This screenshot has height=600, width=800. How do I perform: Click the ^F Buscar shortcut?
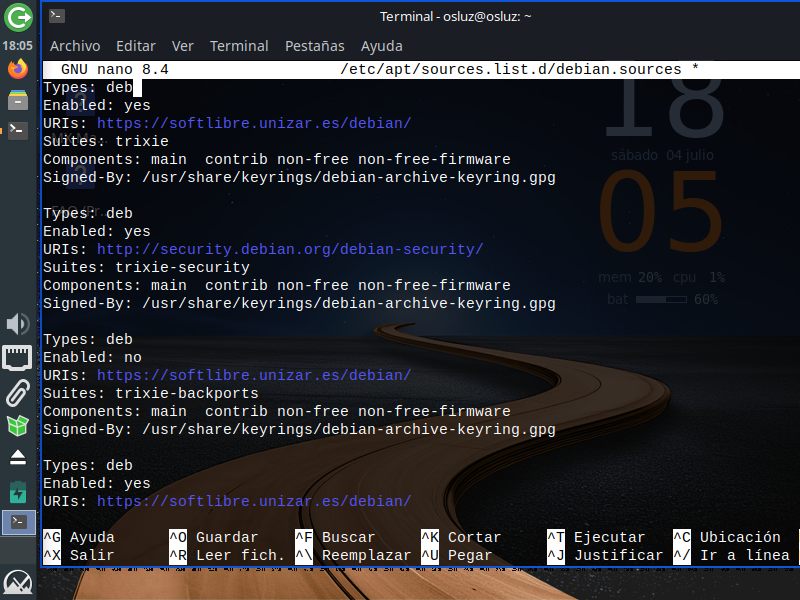point(335,537)
